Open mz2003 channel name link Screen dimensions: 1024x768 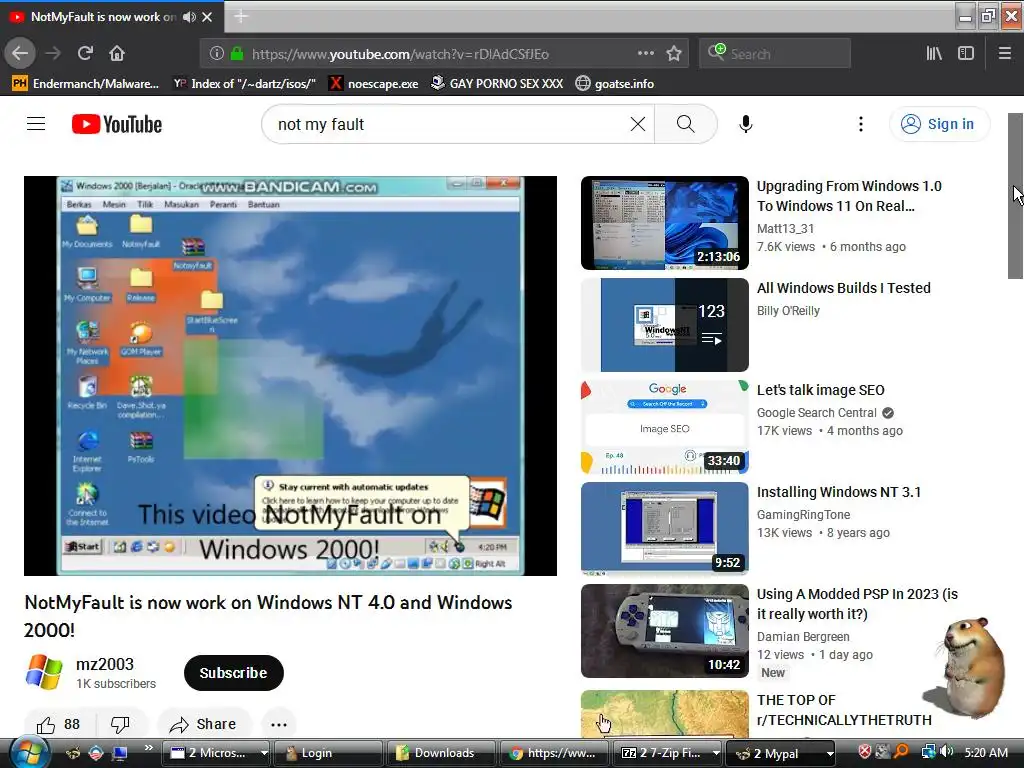pyautogui.click(x=104, y=664)
